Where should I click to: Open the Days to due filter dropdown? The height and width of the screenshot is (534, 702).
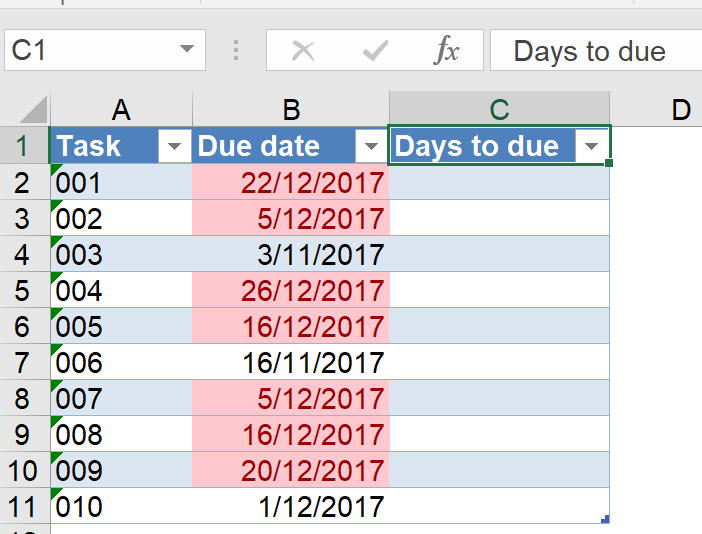pos(591,147)
